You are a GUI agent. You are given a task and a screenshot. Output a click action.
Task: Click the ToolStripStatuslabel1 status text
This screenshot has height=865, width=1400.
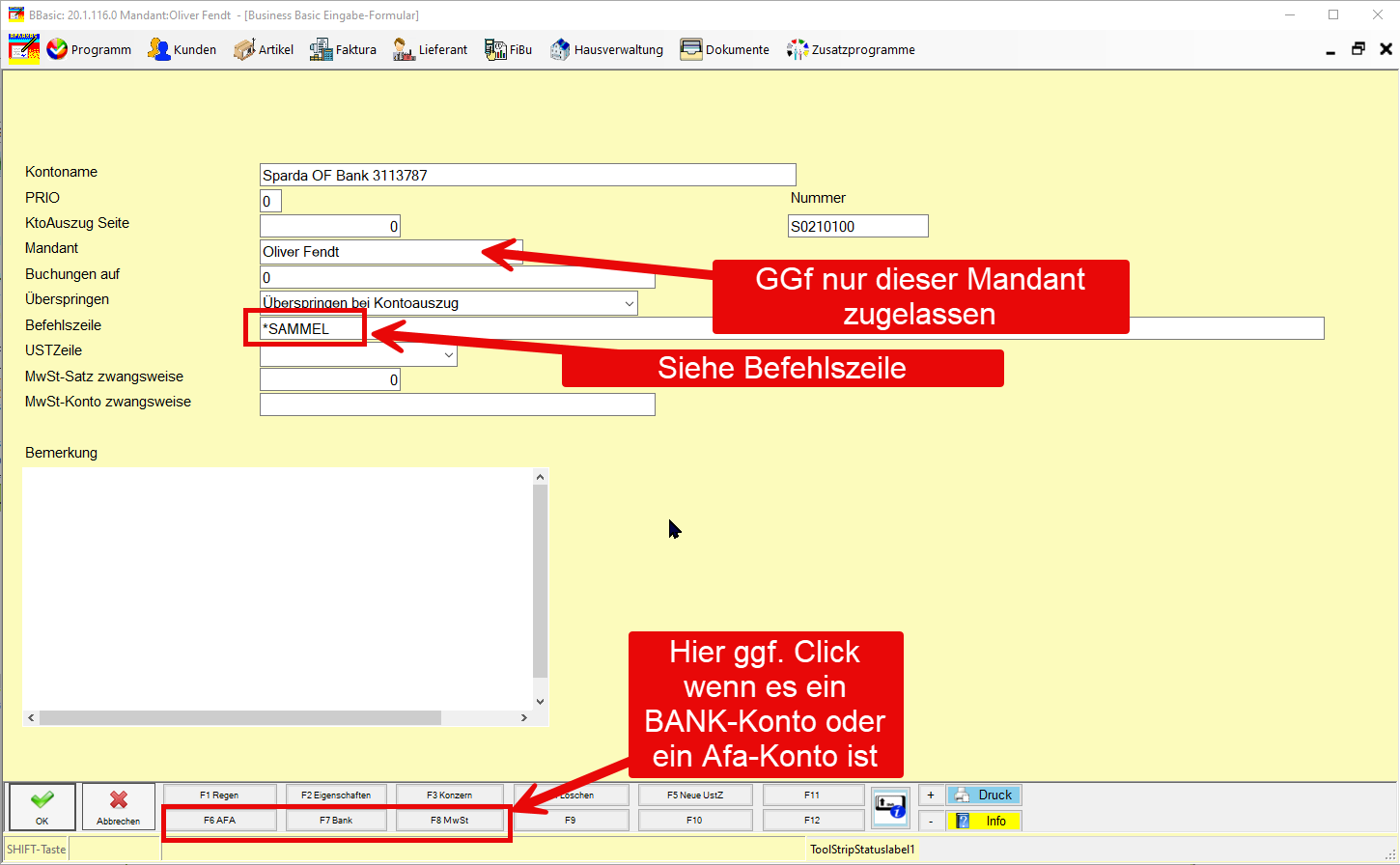(x=862, y=850)
